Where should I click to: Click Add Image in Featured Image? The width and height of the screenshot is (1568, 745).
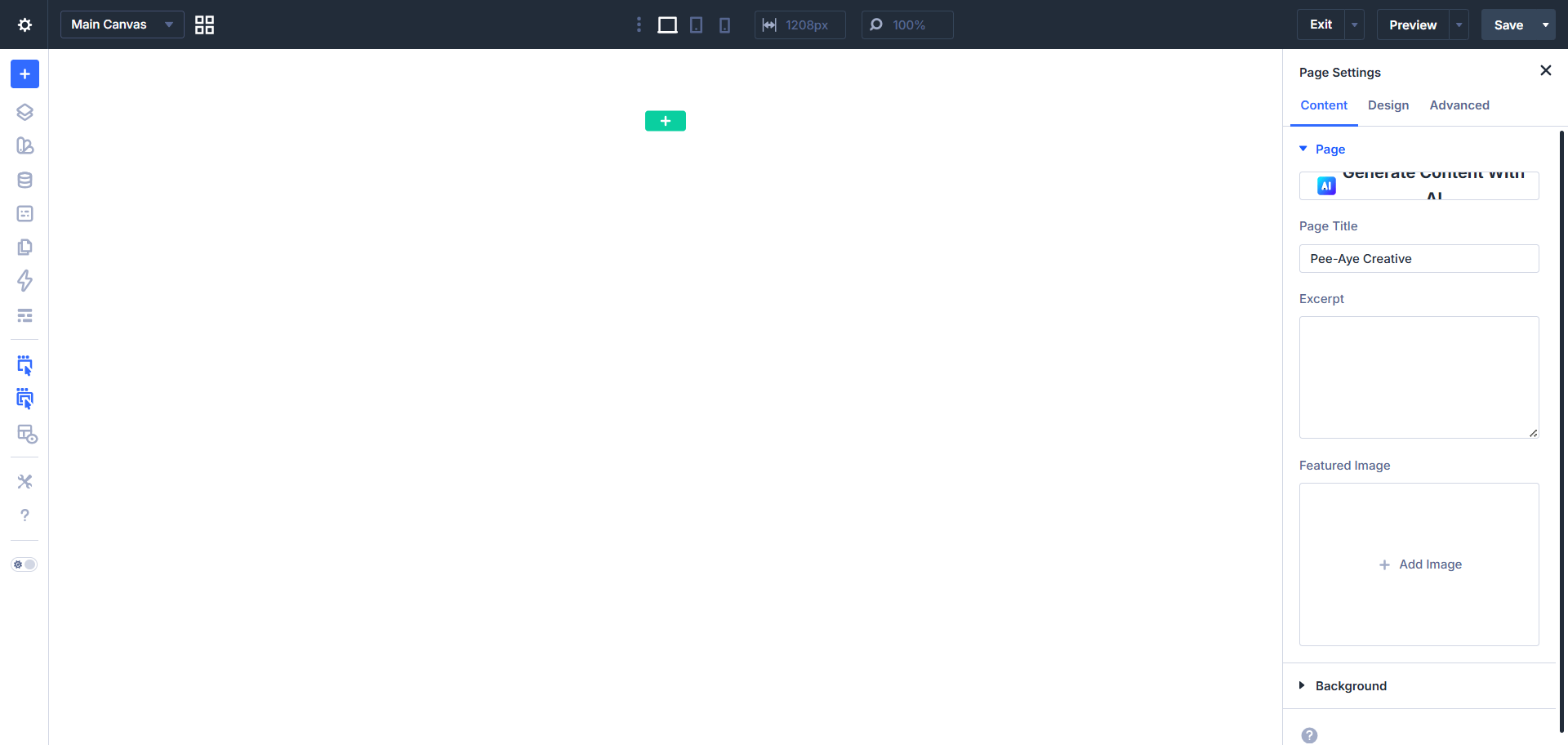point(1419,564)
